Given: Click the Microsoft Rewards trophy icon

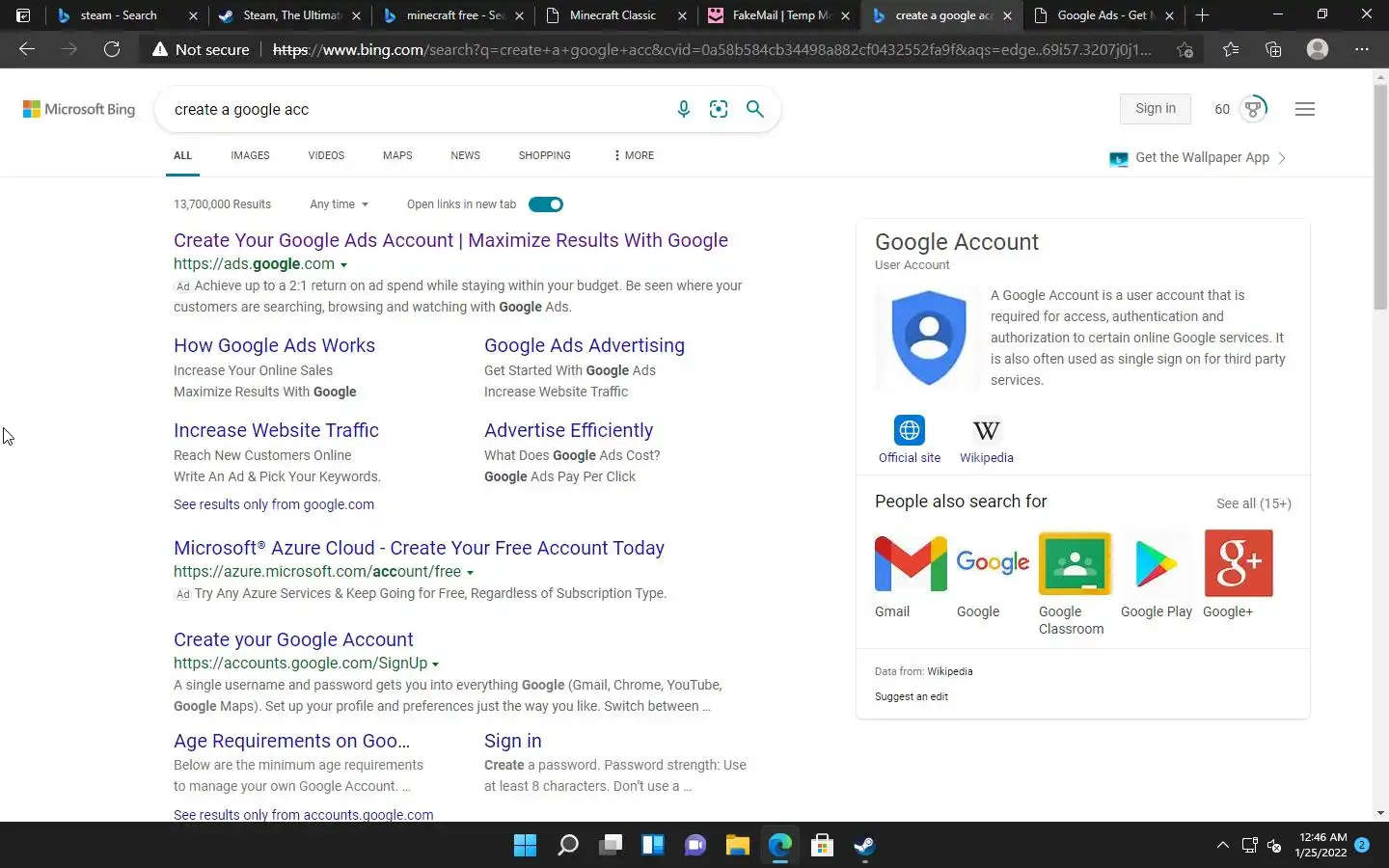Looking at the screenshot, I should point(1253,109).
